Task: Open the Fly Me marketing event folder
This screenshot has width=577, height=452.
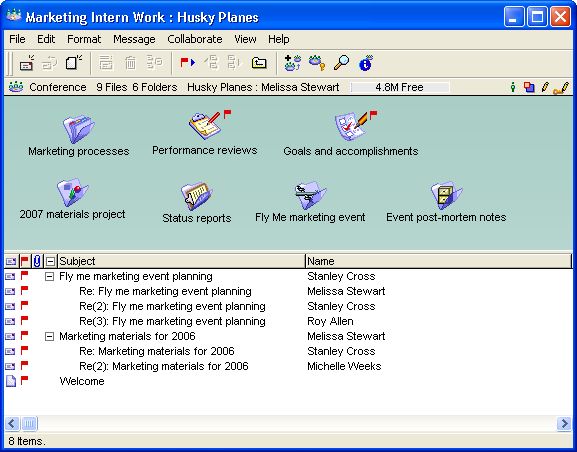Action: (310, 195)
